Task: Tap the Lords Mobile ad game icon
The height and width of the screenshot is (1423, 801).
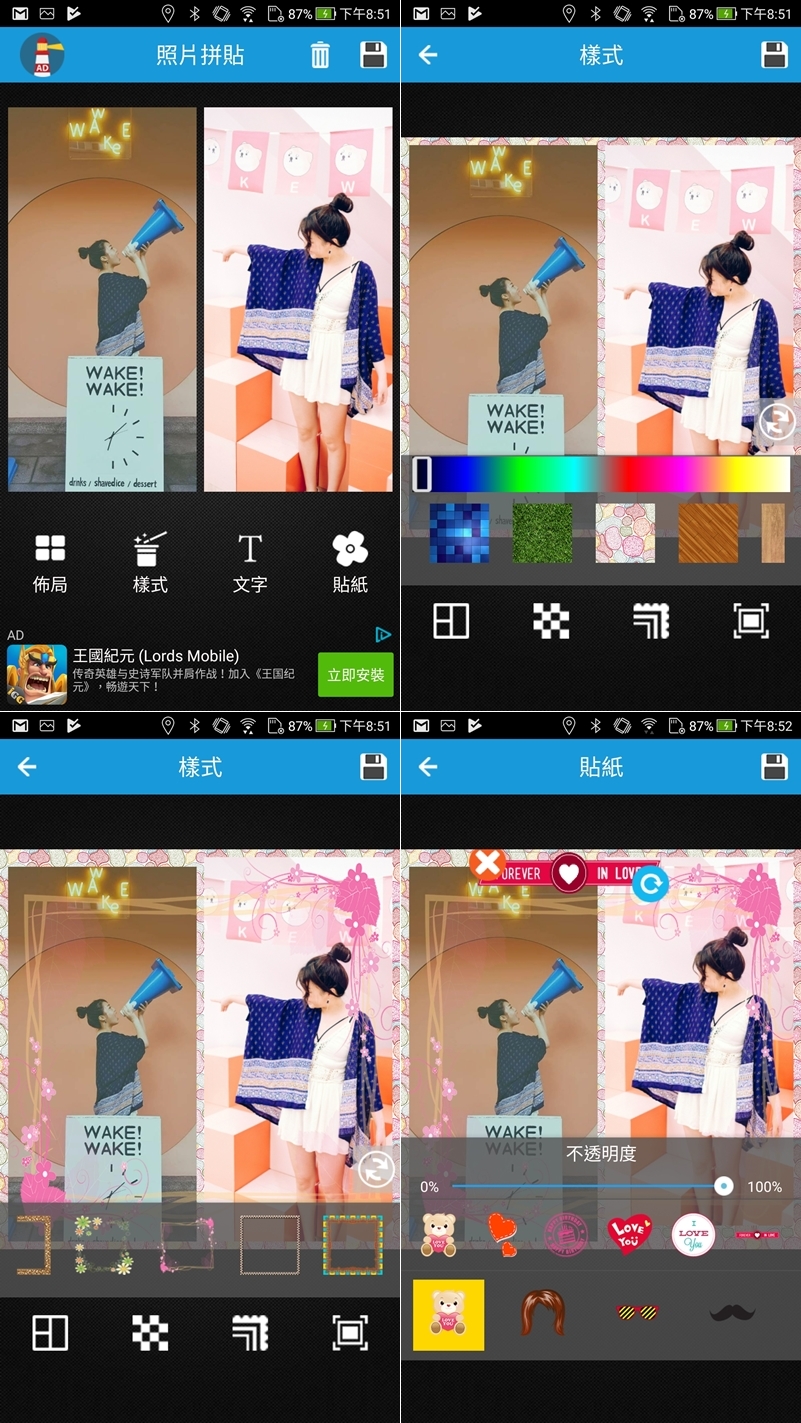Action: 37,675
